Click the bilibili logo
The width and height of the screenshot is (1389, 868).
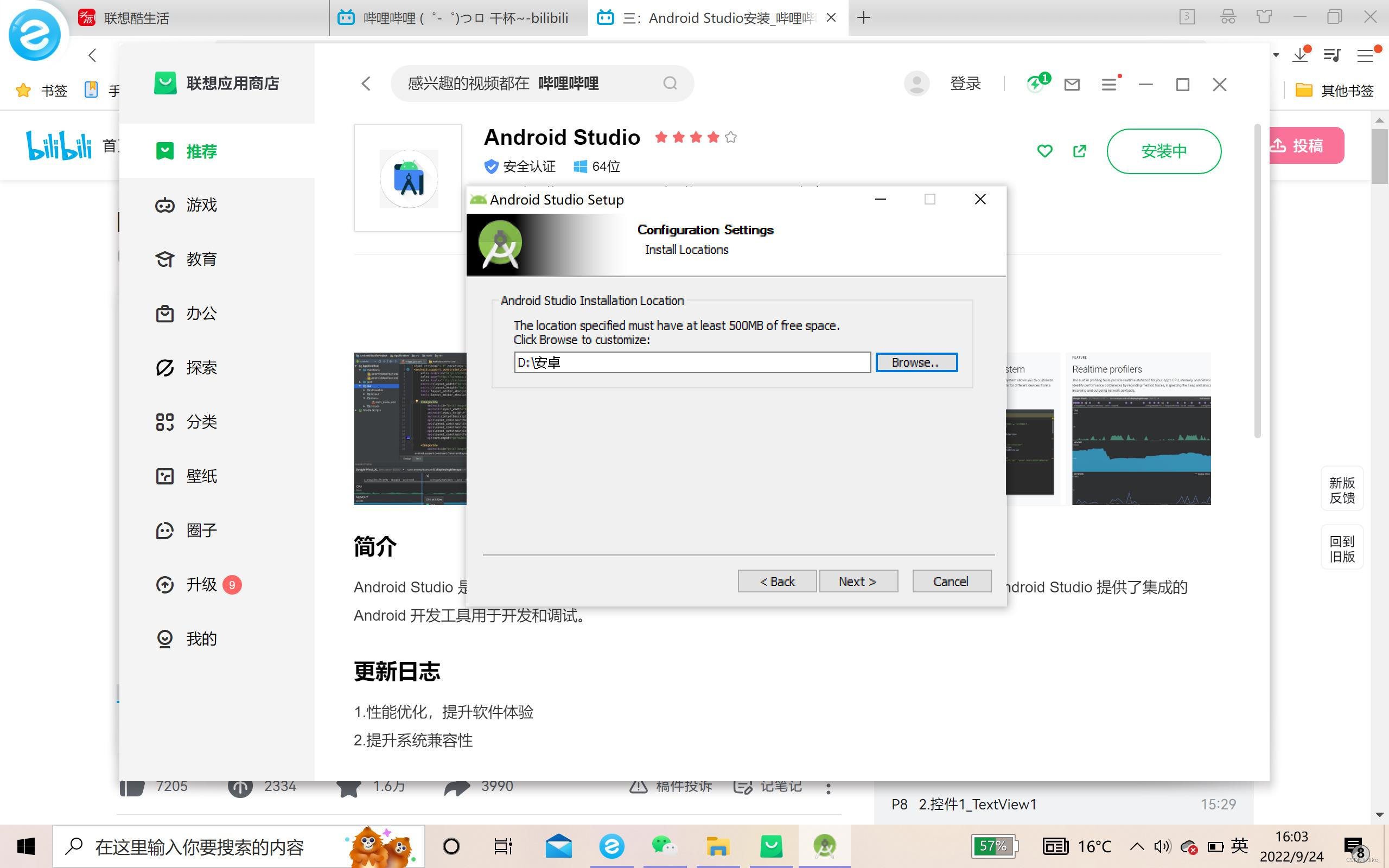(x=59, y=145)
